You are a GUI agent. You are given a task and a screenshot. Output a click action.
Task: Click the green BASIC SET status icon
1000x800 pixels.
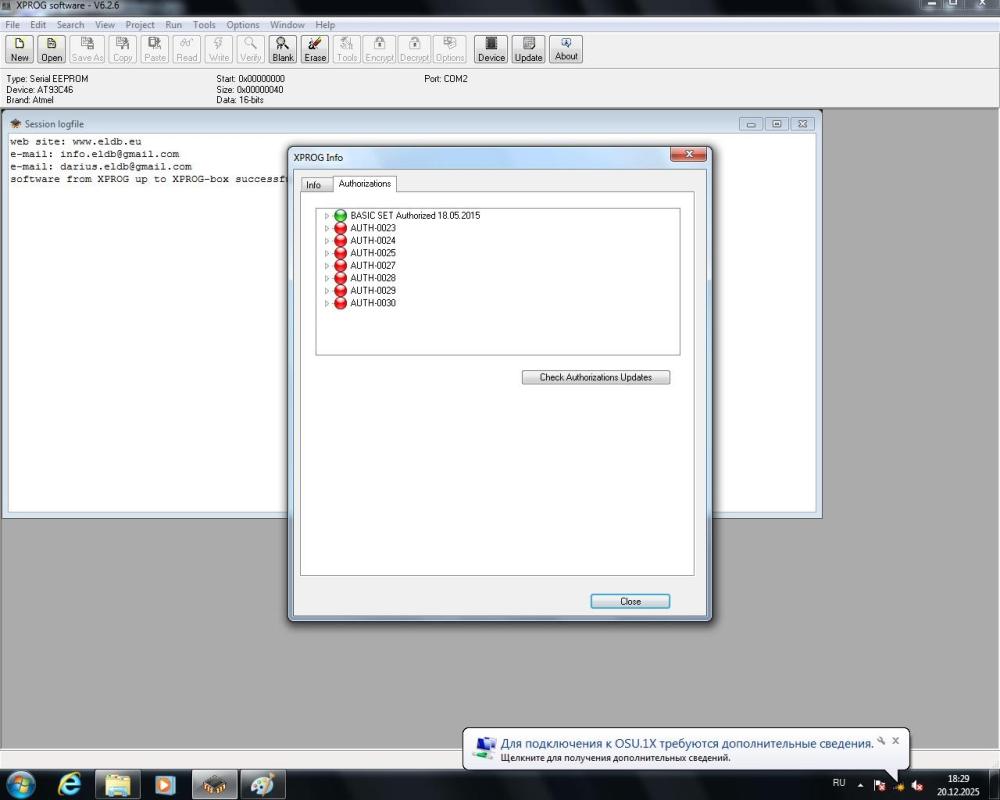pyautogui.click(x=341, y=216)
